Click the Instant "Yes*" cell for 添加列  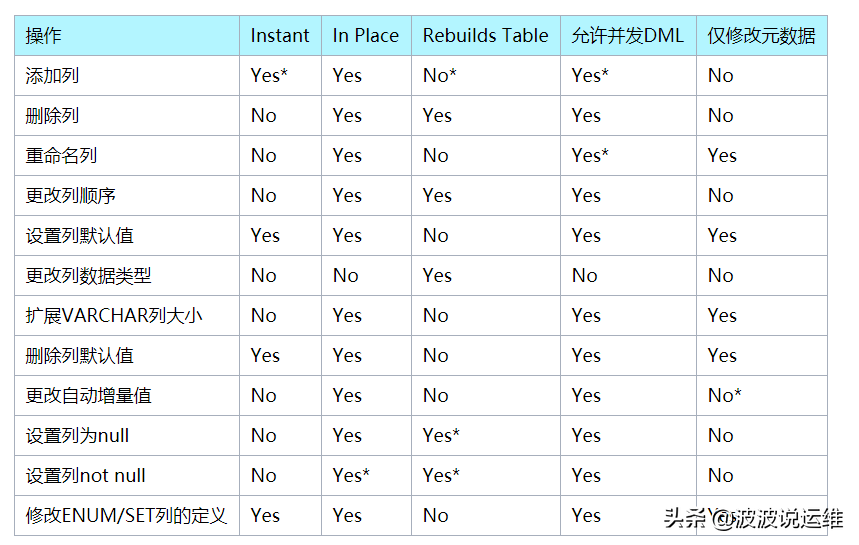tap(269, 76)
